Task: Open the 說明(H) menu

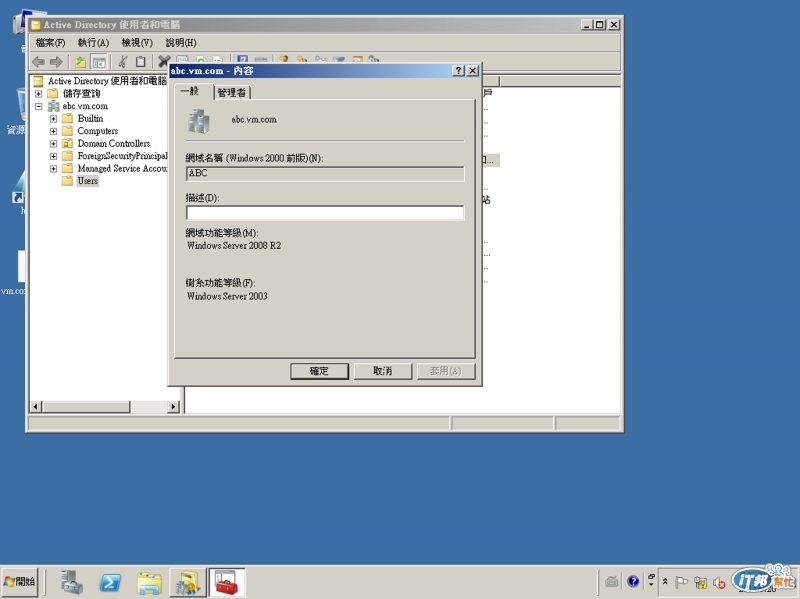Action: [181, 43]
